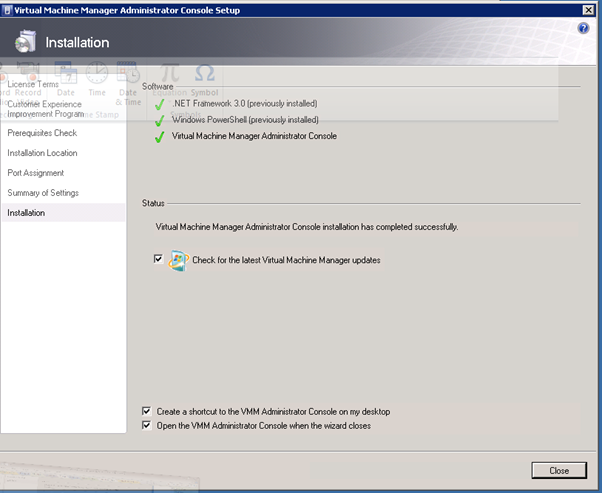Viewport: 602px width, 493px height.
Task: Click '.NET Framework 3.0 (previously installed)' text
Action: pos(245,104)
